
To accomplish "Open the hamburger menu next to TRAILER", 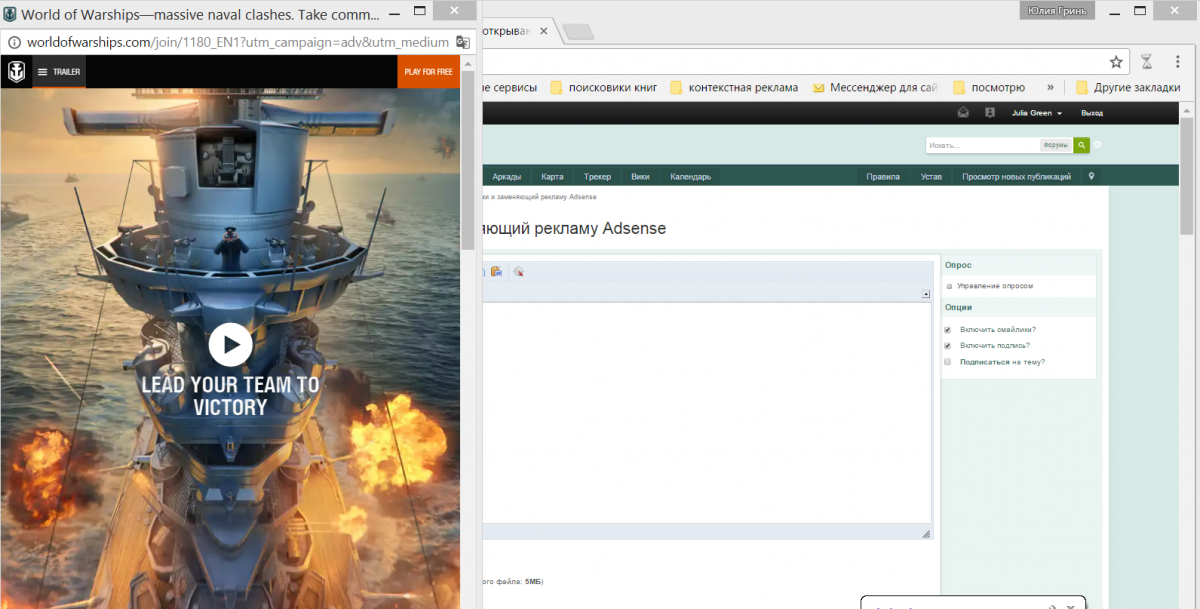I will (42, 72).
